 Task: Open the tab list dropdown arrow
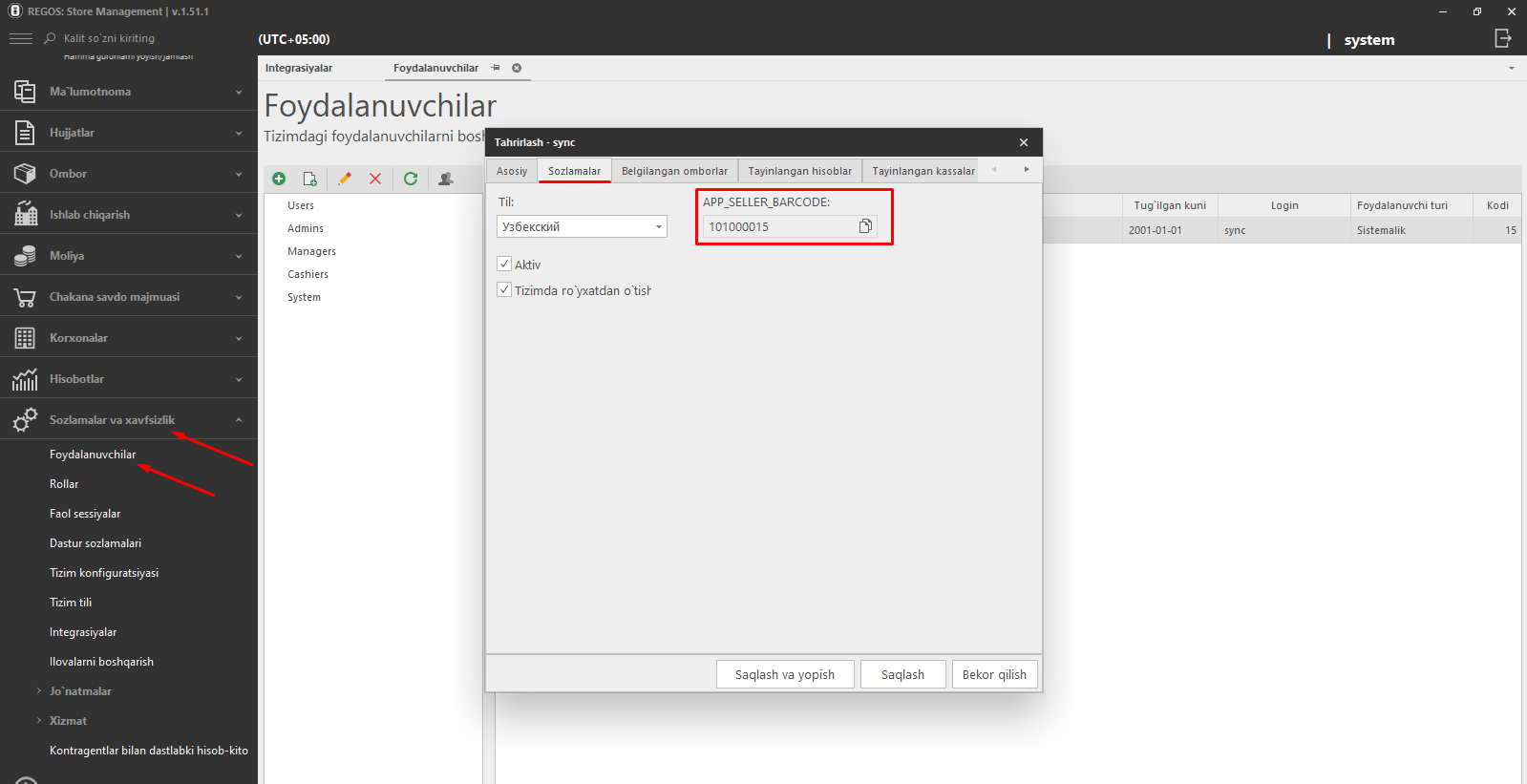click(x=1511, y=68)
